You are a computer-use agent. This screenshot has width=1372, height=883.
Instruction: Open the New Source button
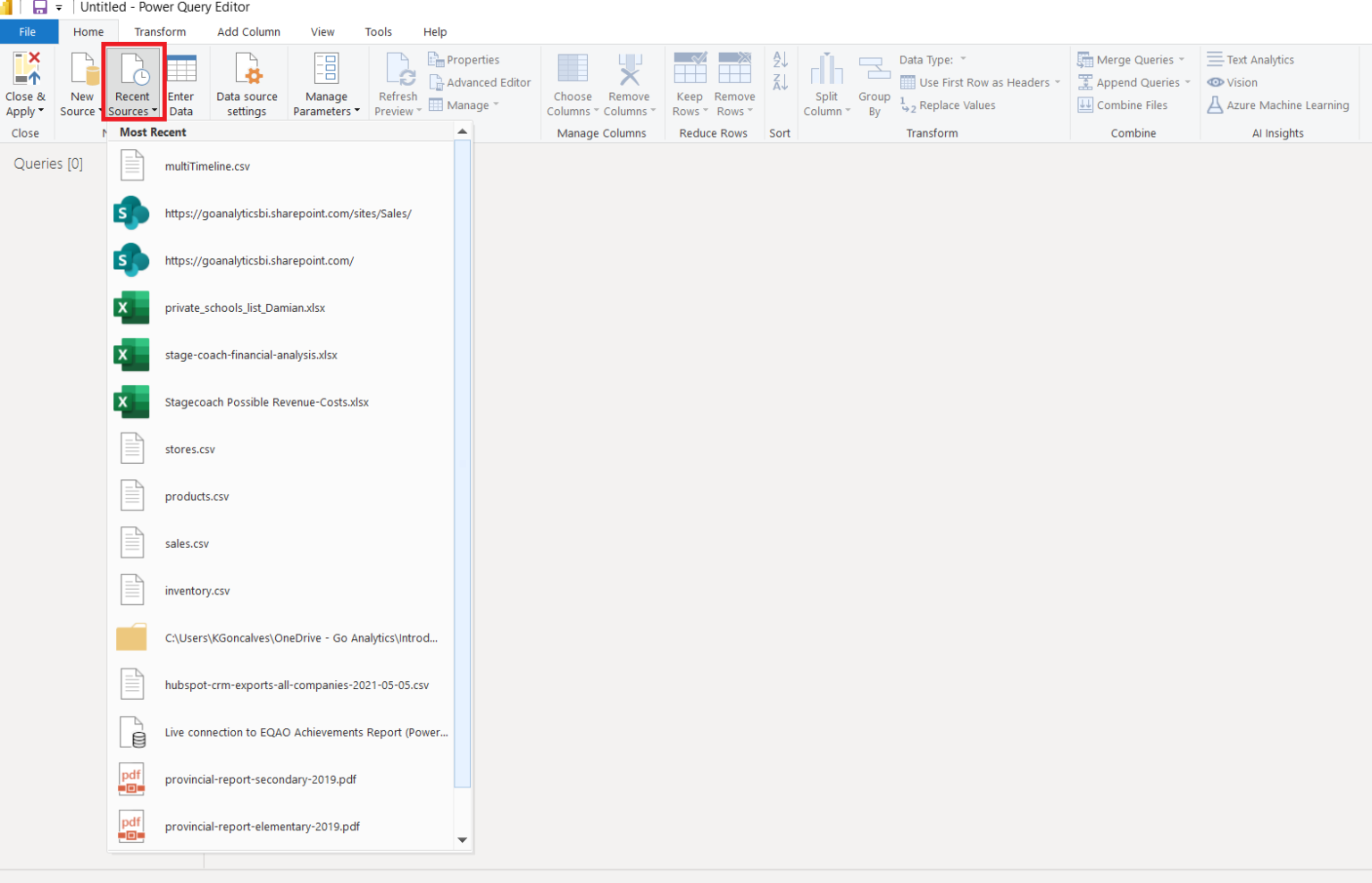click(81, 84)
